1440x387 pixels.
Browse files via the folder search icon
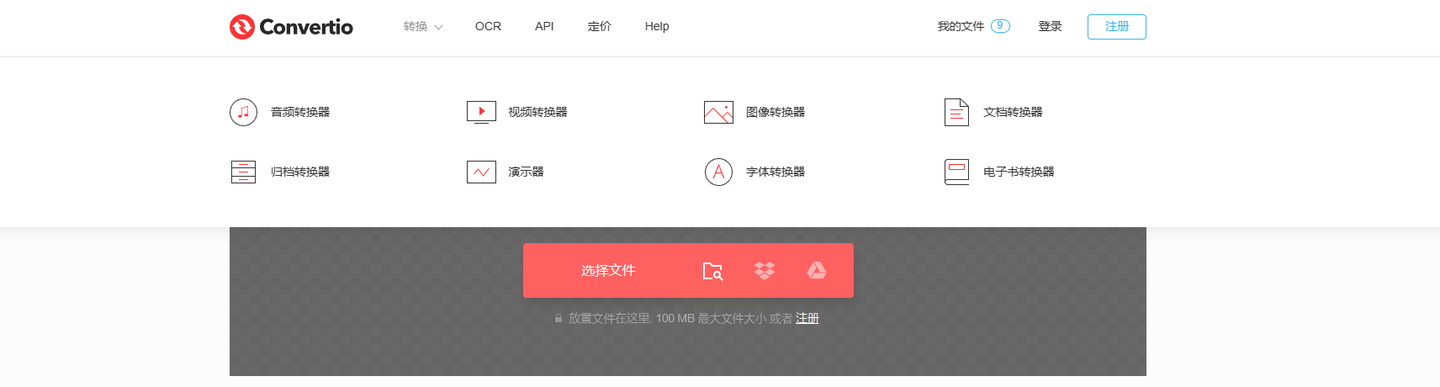click(712, 271)
